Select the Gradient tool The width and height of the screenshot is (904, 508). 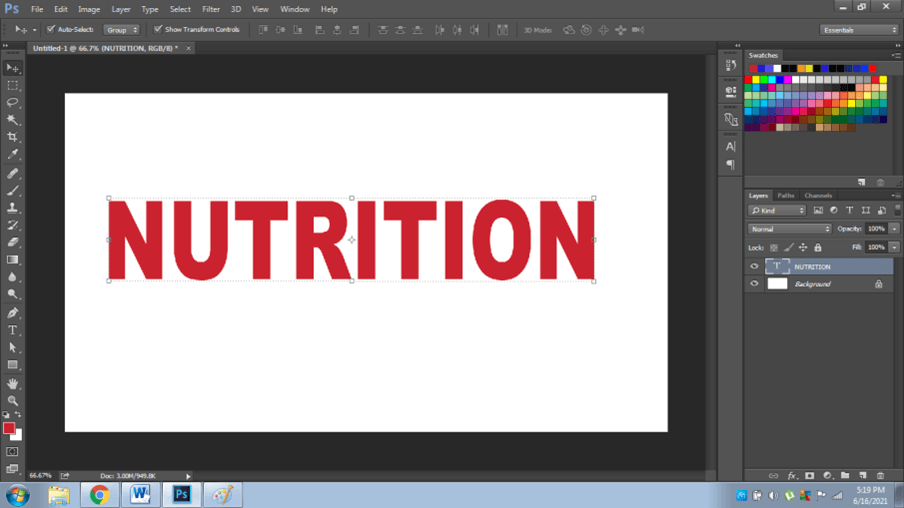(x=13, y=259)
